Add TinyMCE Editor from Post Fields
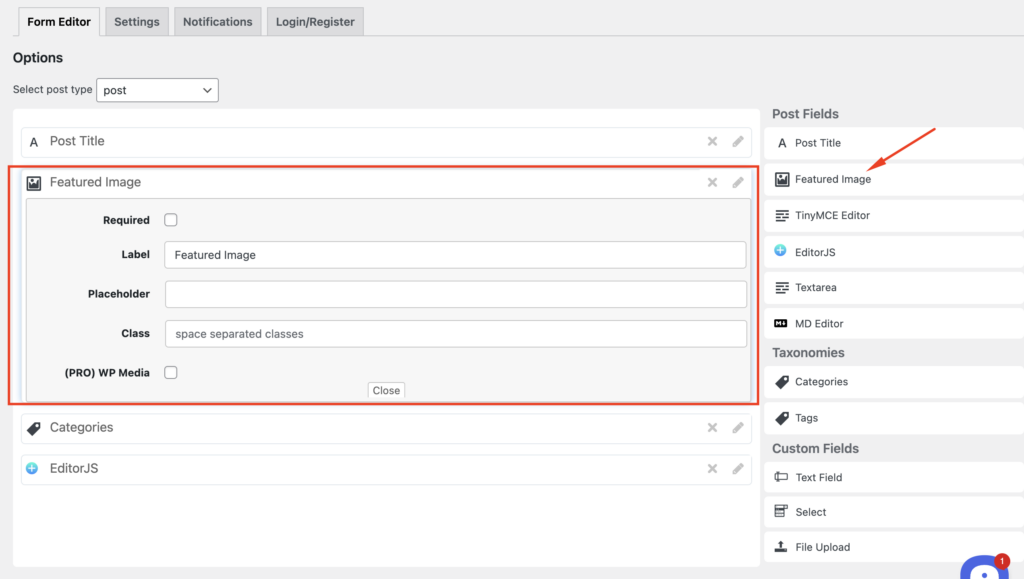1024x579 pixels. [832, 215]
